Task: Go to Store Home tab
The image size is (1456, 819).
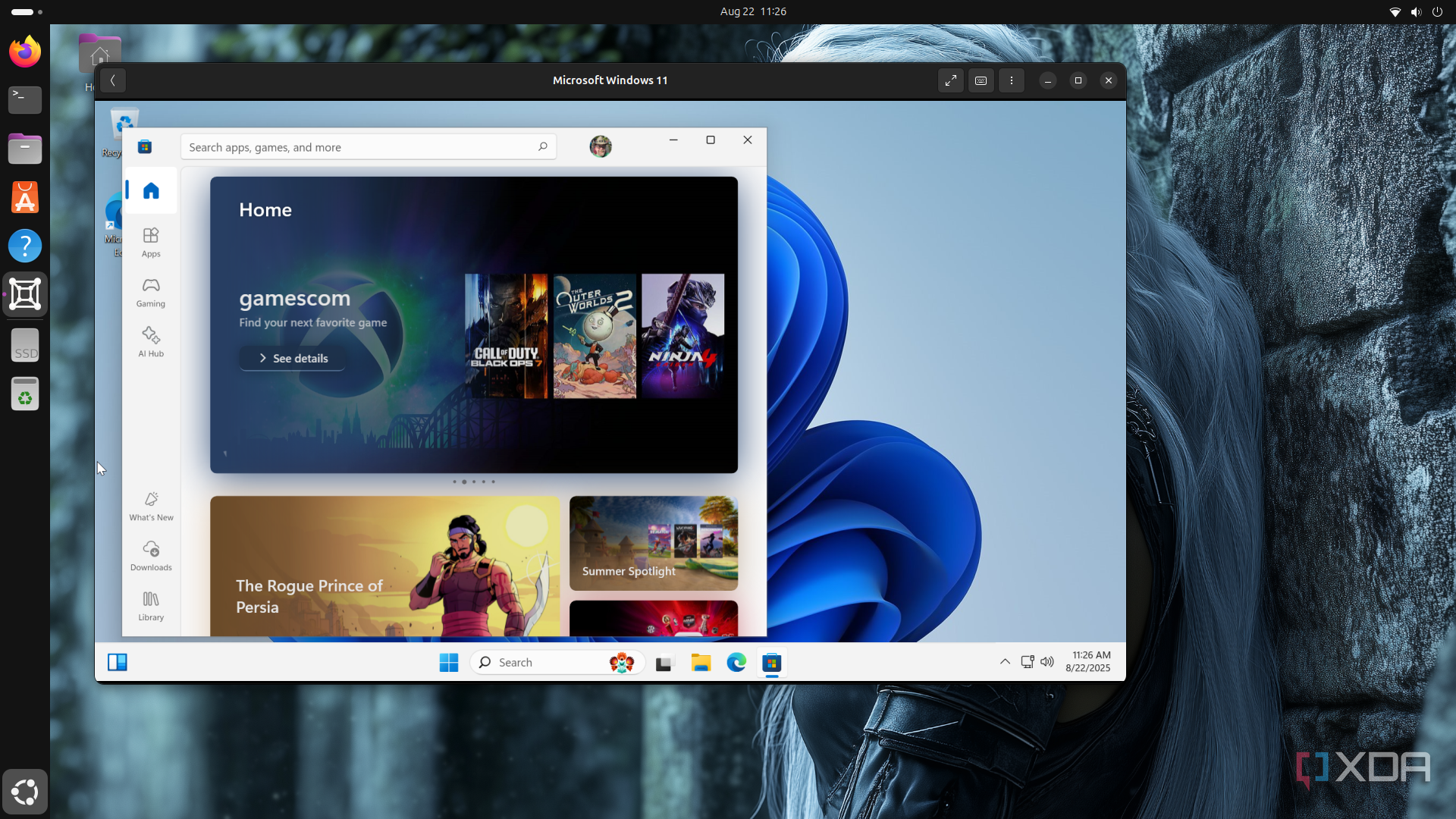Action: coord(151,190)
